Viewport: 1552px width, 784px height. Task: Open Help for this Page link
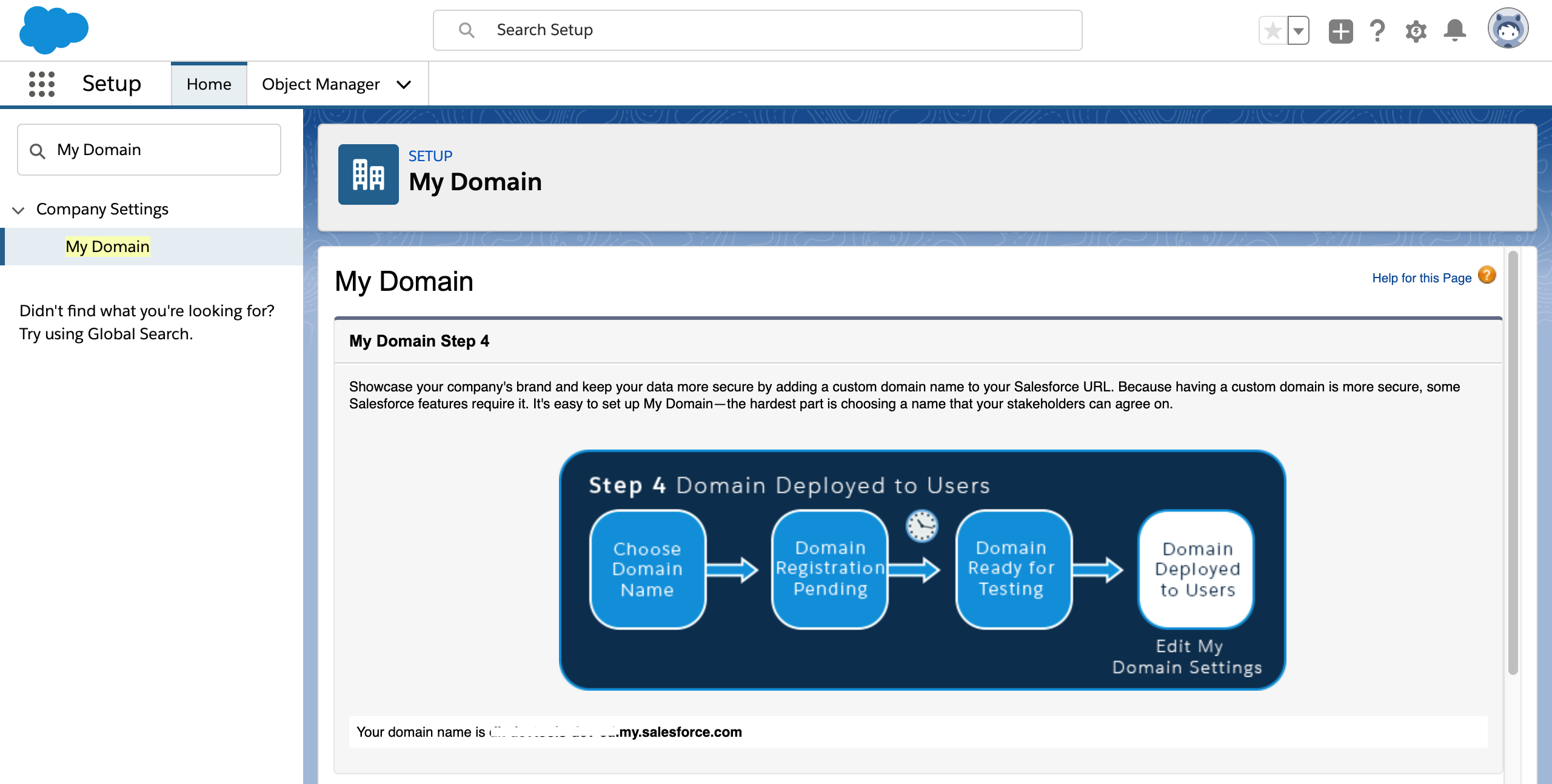(1421, 278)
